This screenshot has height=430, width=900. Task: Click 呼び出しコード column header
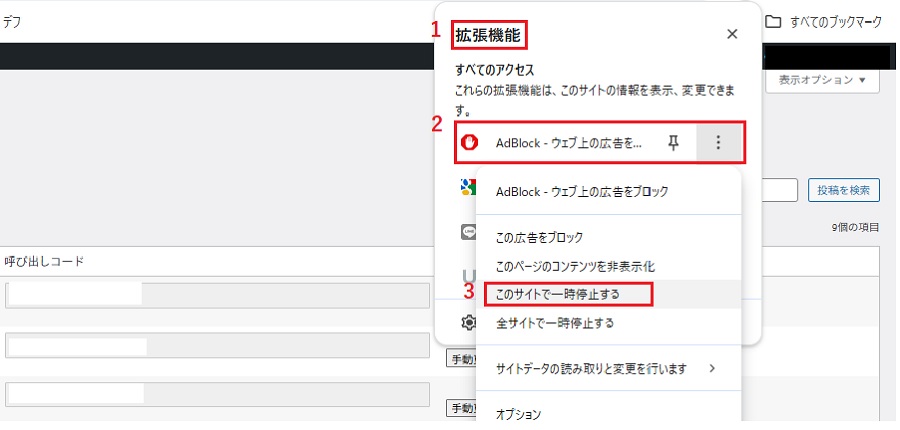(44, 262)
